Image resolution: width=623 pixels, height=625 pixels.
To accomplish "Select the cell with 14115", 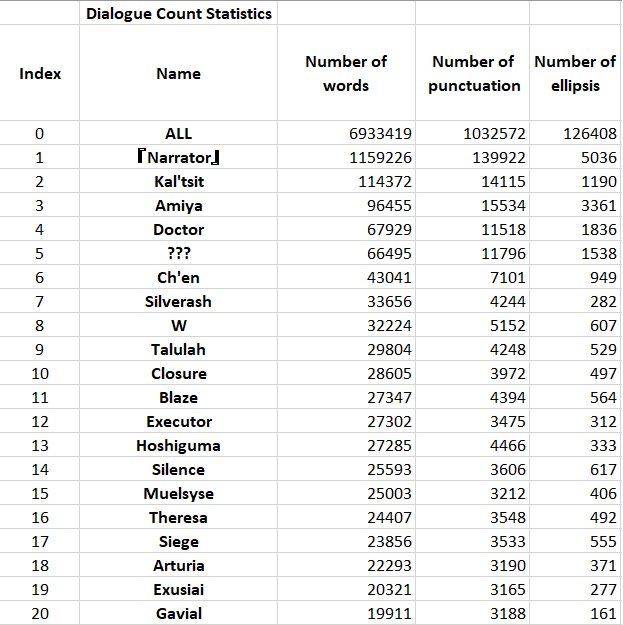I will (x=472, y=181).
